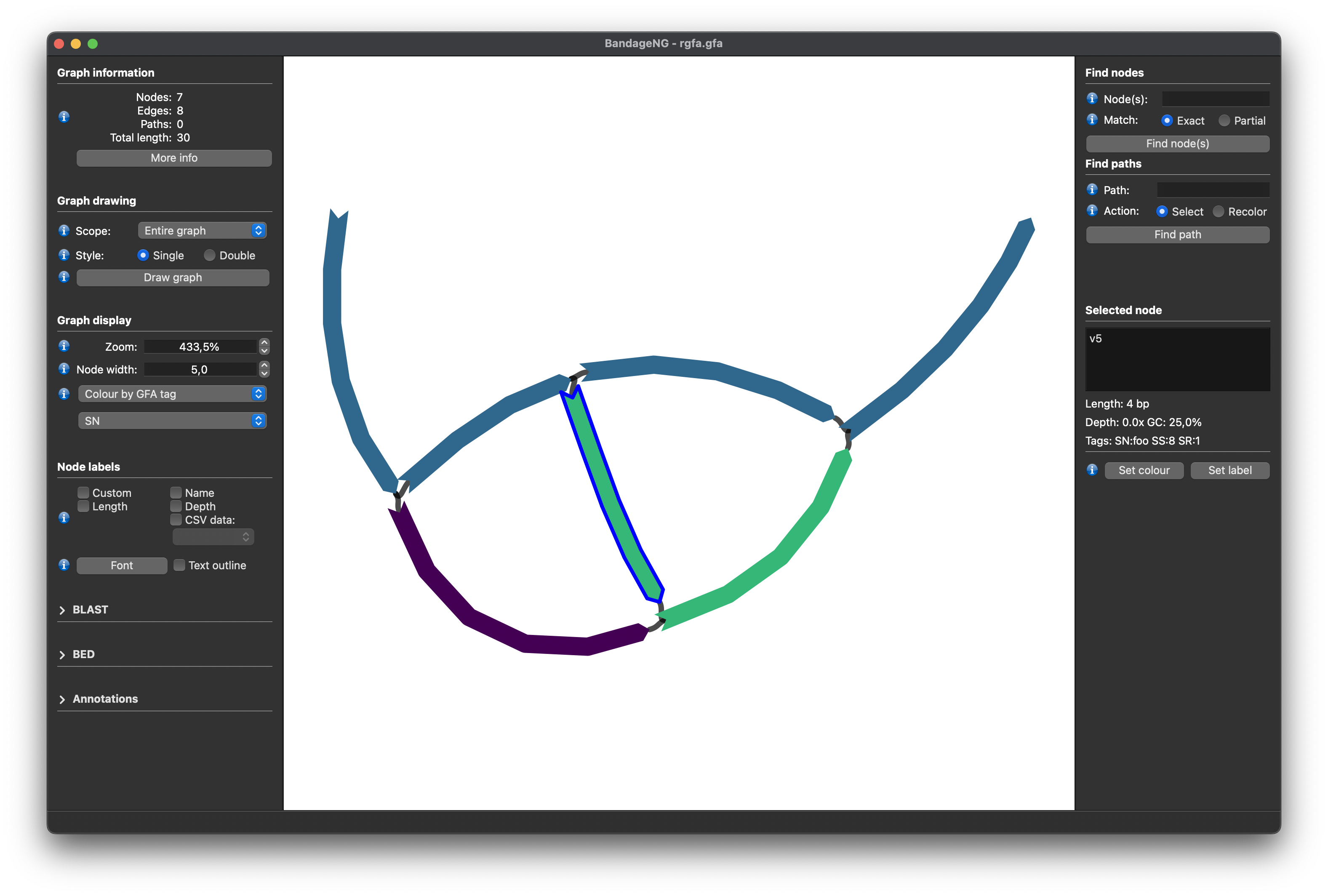Click the info icon next to Zoom

tap(64, 346)
